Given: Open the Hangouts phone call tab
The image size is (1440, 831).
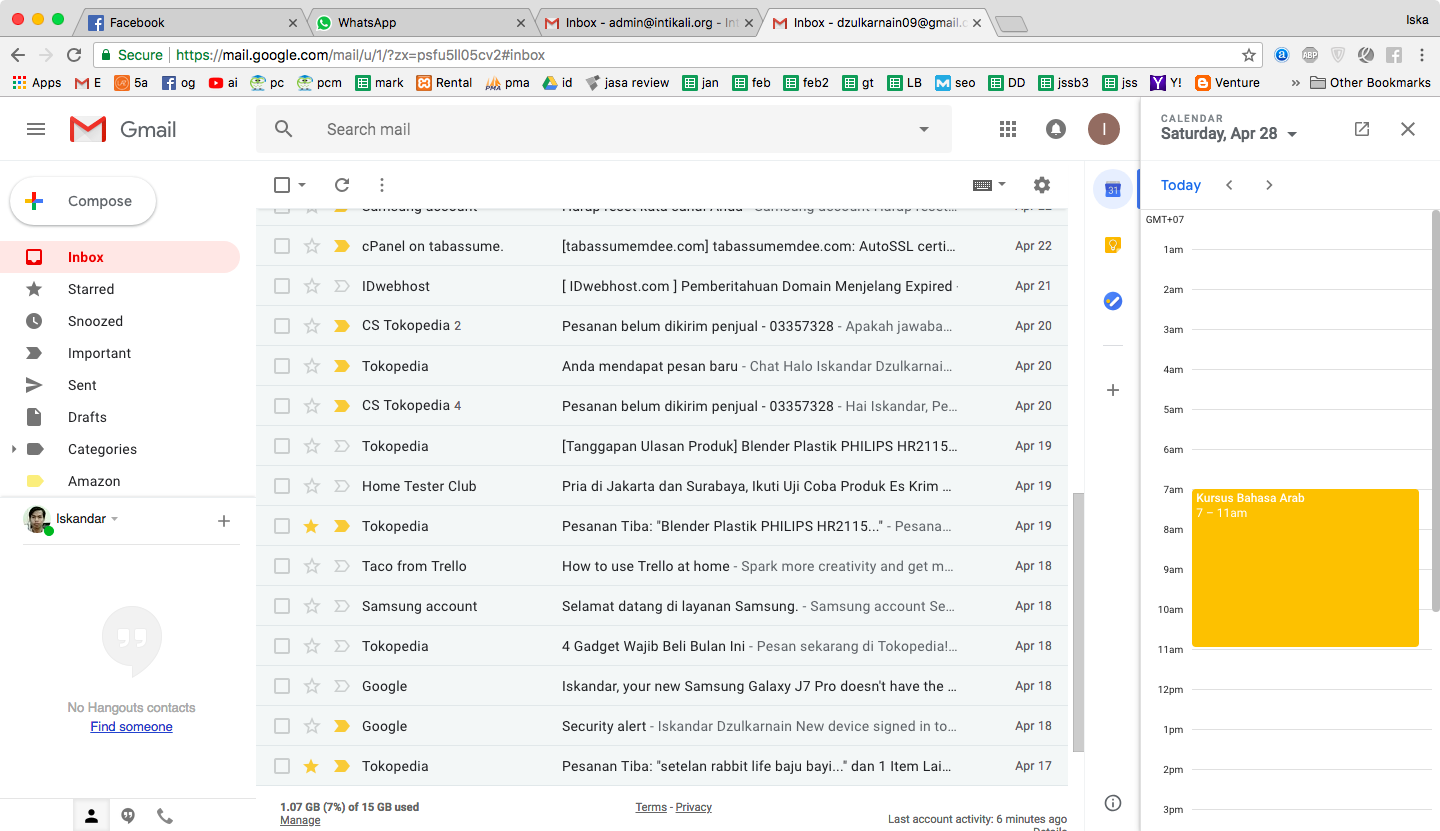Looking at the screenshot, I should click(x=165, y=815).
